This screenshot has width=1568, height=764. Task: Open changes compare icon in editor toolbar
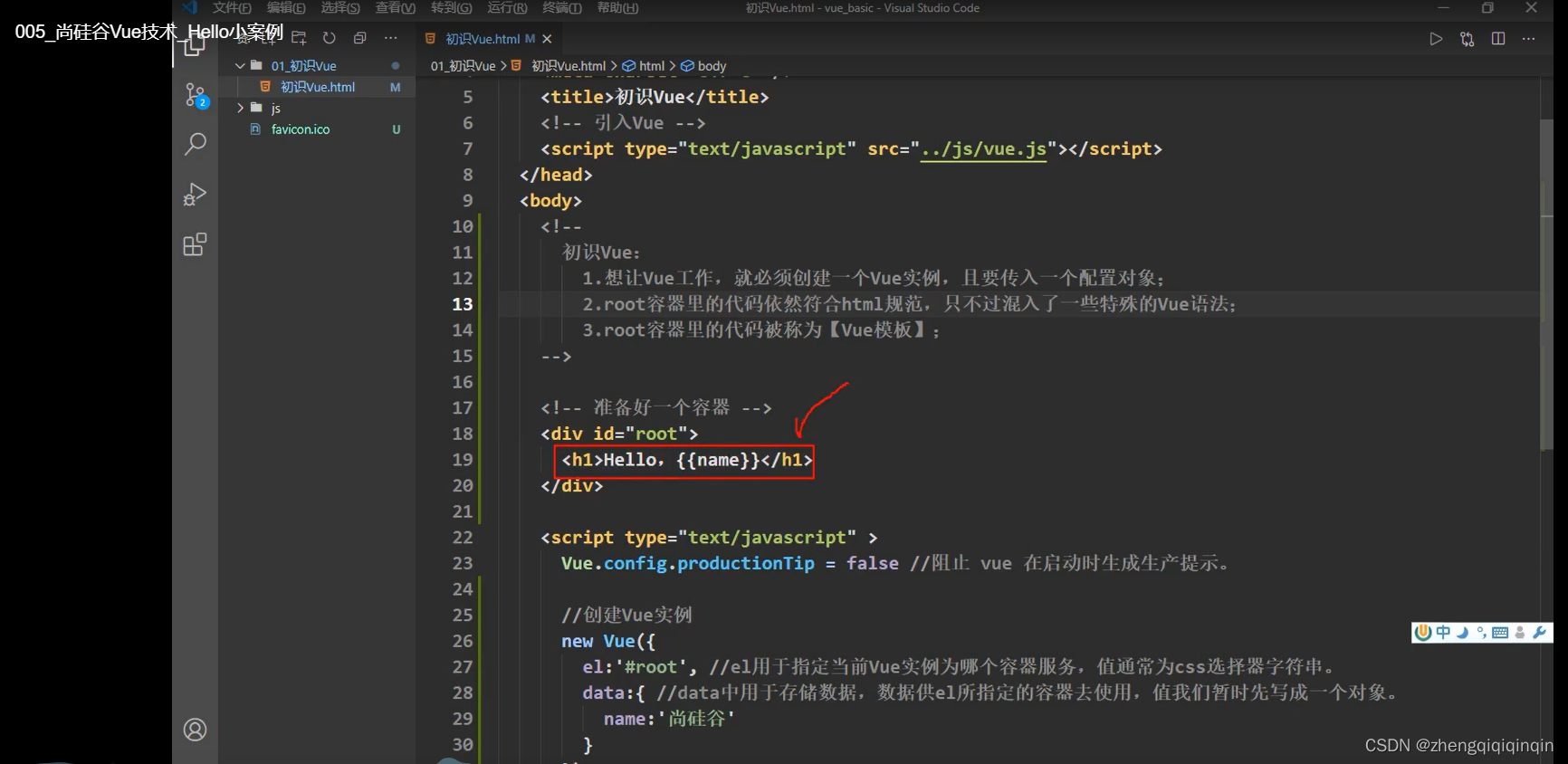point(1468,39)
